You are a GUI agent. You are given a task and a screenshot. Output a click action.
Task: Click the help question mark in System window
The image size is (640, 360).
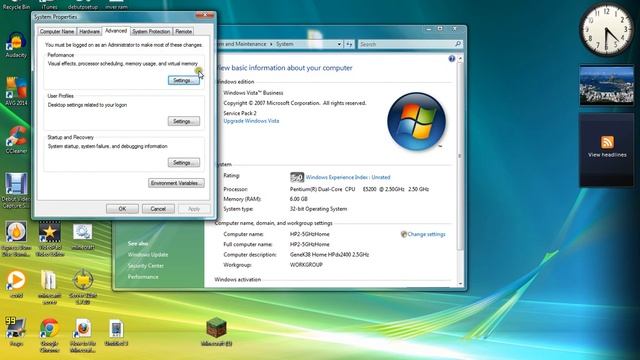(x=451, y=59)
